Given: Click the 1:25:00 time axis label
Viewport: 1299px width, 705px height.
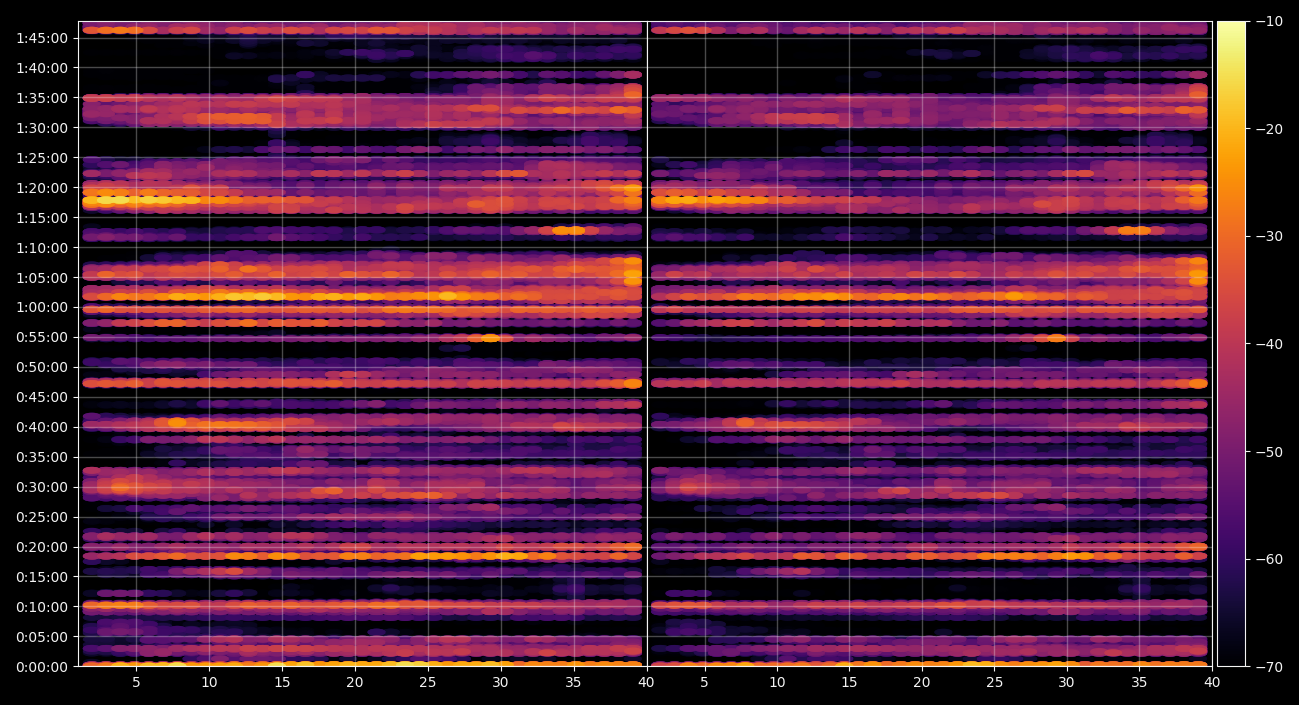Looking at the screenshot, I should (42, 157).
